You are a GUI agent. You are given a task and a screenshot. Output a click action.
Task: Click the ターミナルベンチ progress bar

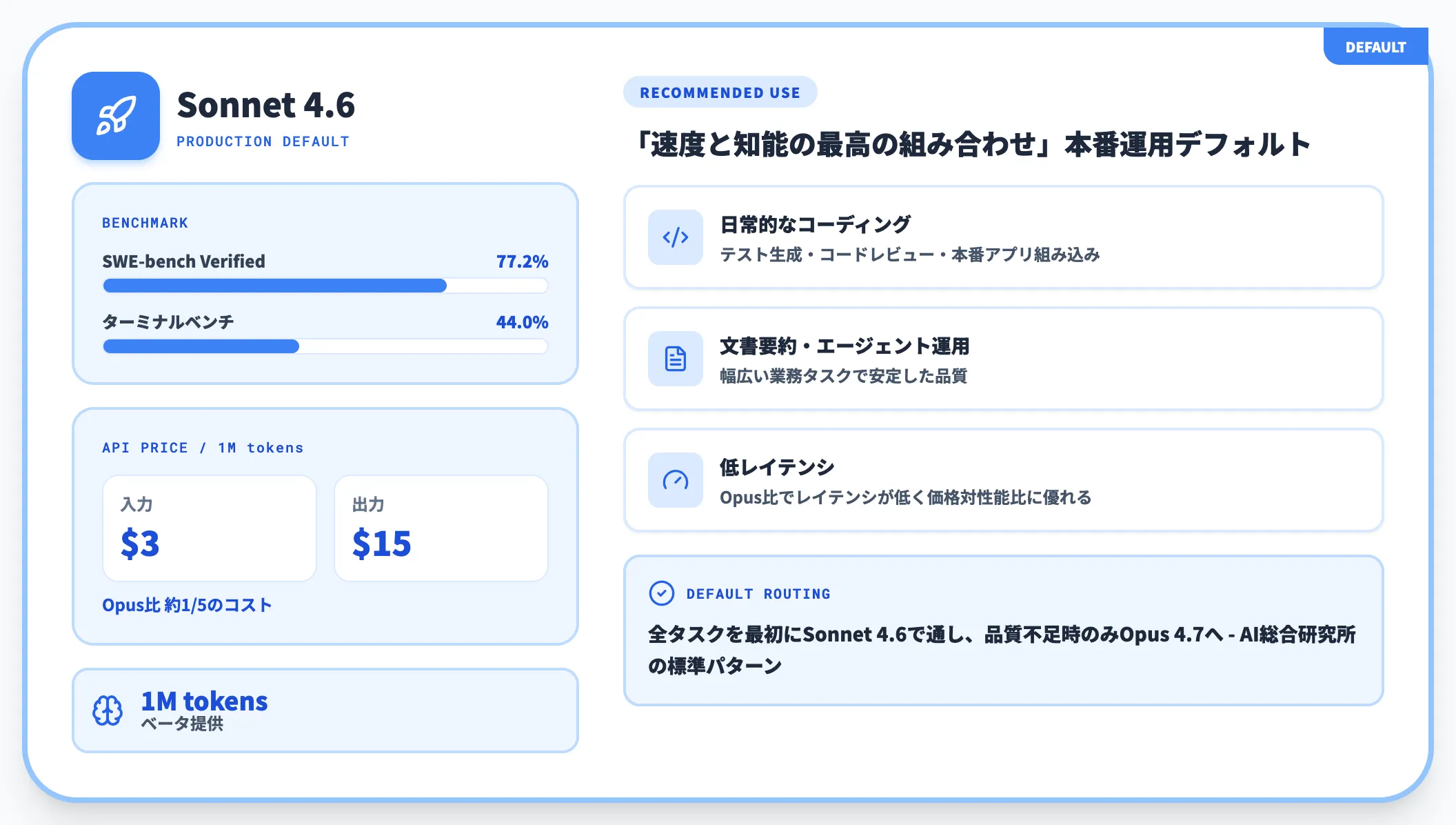tap(325, 346)
